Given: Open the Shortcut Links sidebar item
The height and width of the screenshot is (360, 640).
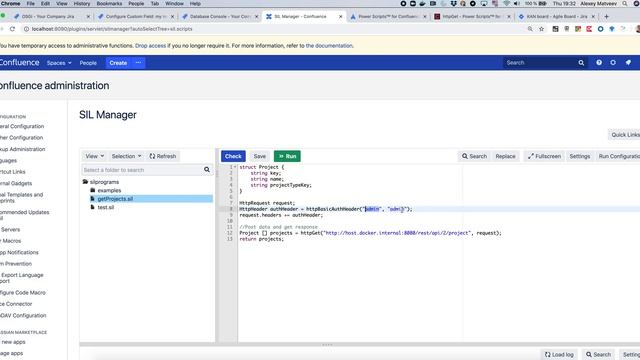Looking at the screenshot, I should click(x=13, y=172).
